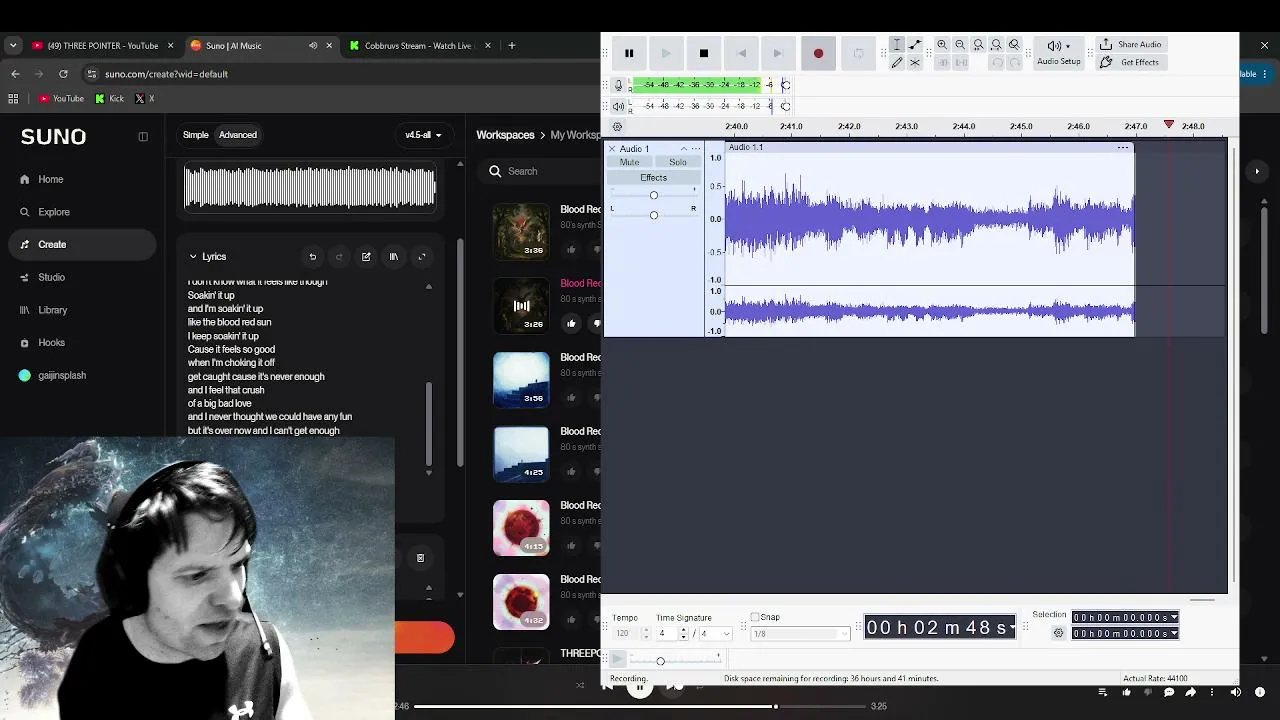
Task: Select the Multi-tool in Audacity
Action: point(915,63)
